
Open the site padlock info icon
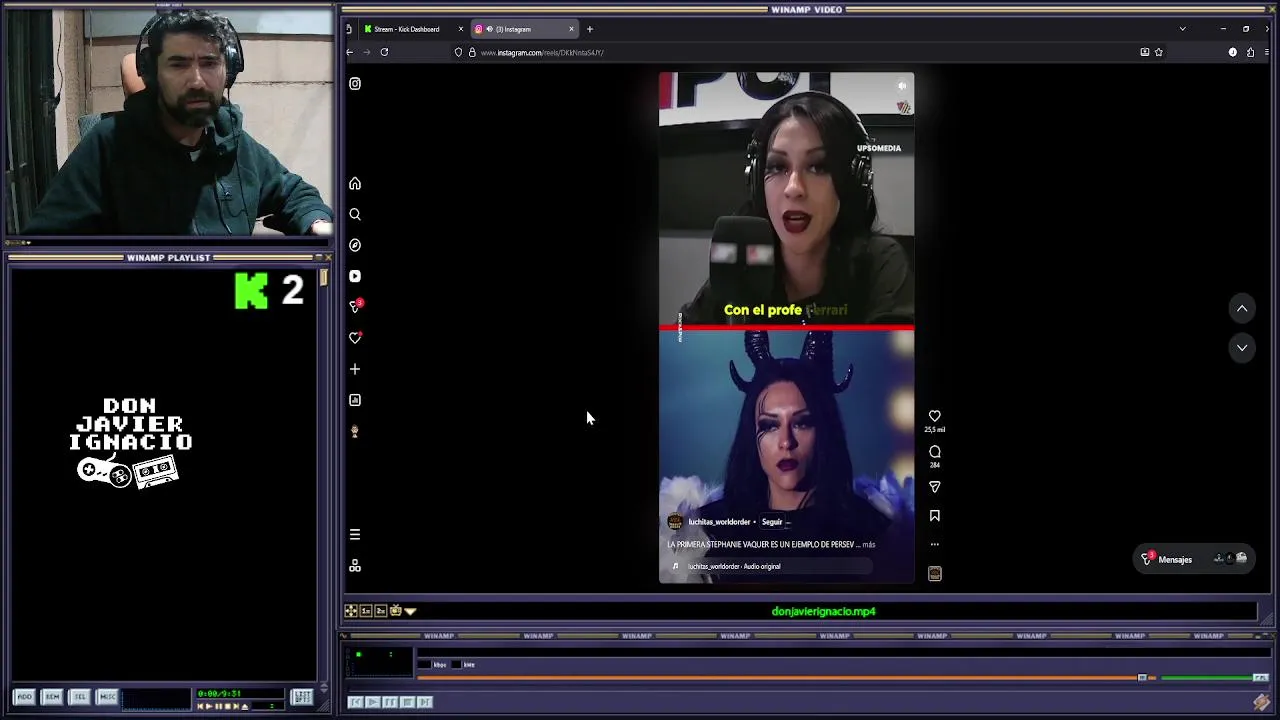[x=472, y=52]
